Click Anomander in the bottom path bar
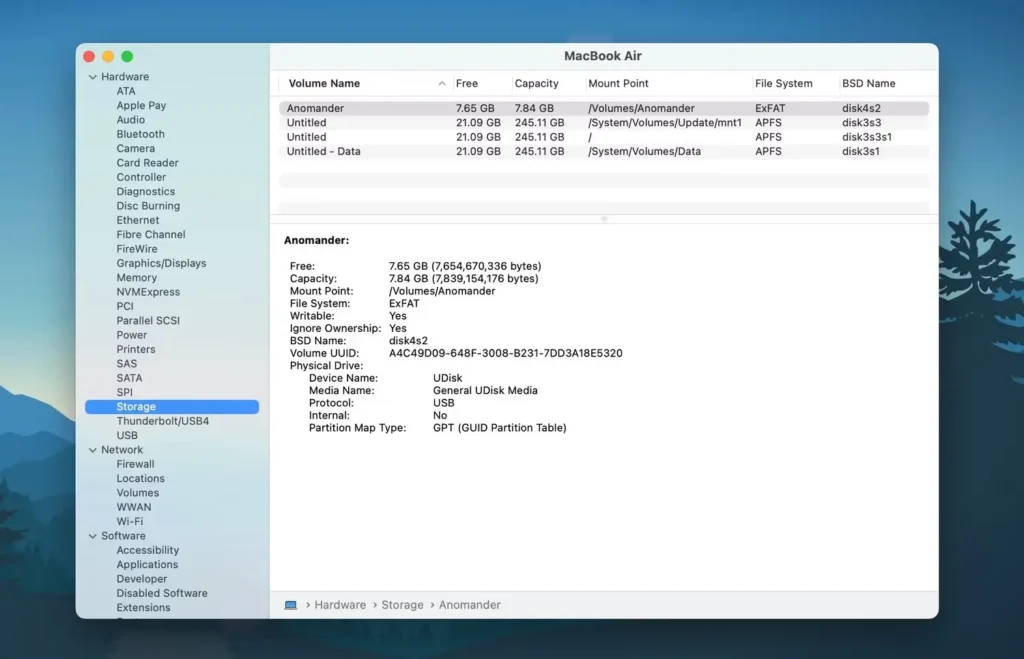 coord(470,605)
